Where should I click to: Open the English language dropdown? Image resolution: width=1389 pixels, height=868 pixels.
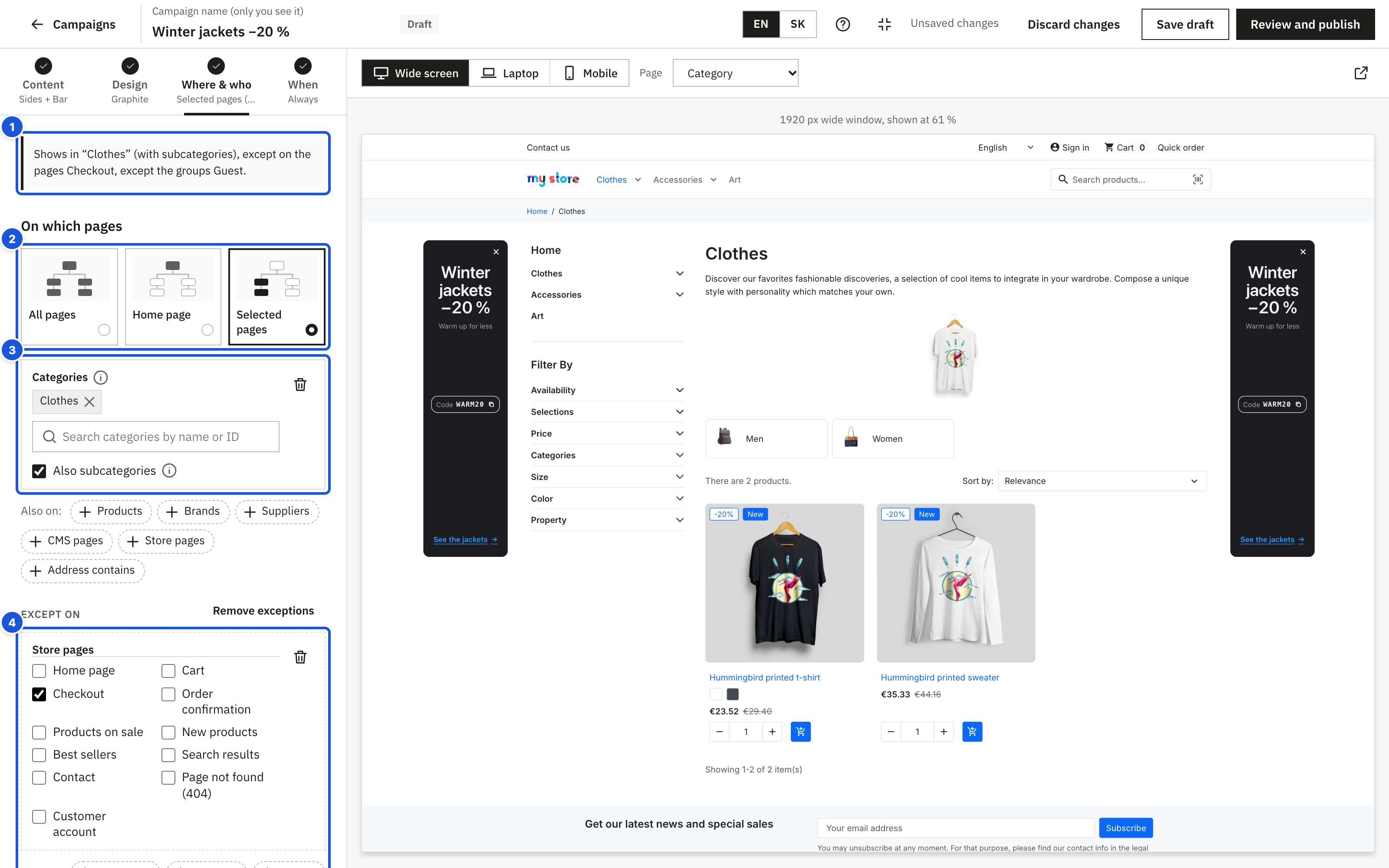point(1006,148)
